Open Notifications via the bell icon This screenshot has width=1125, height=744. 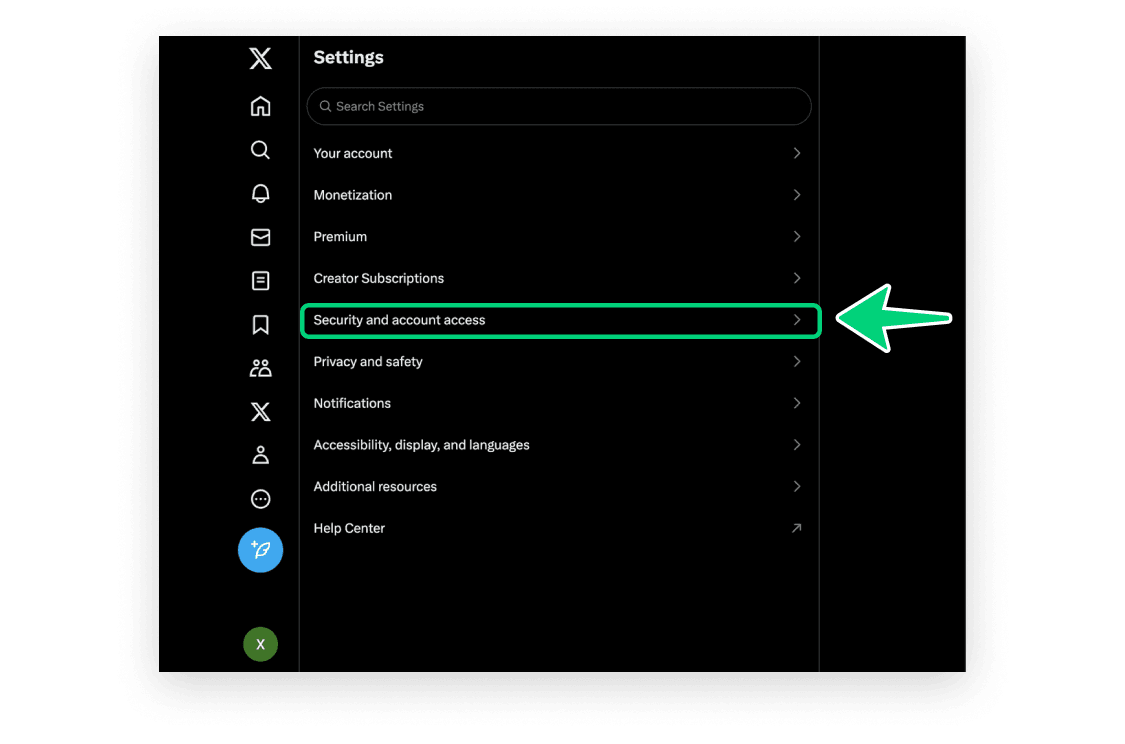click(x=260, y=193)
